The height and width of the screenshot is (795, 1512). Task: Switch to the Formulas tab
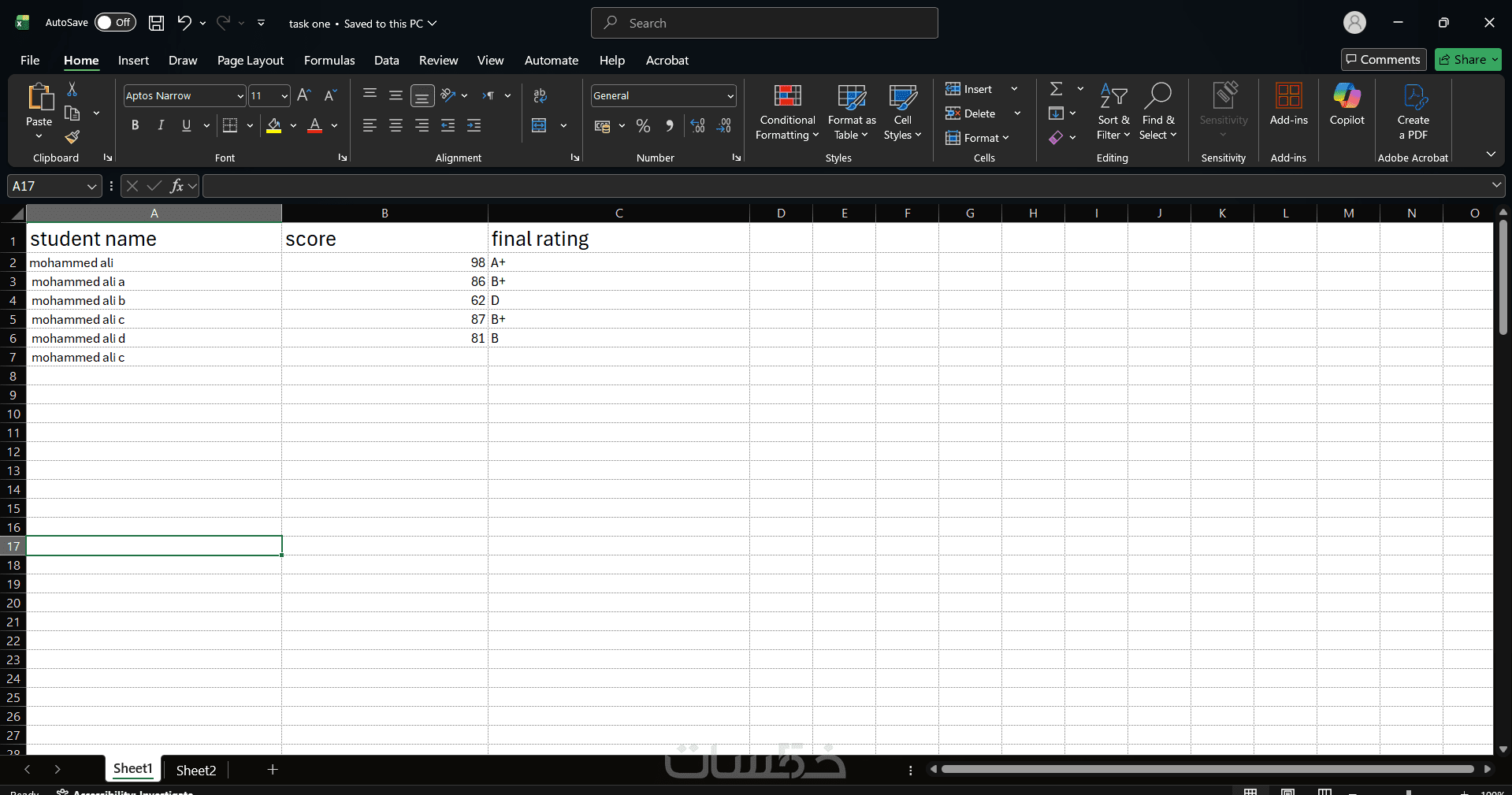coord(329,60)
